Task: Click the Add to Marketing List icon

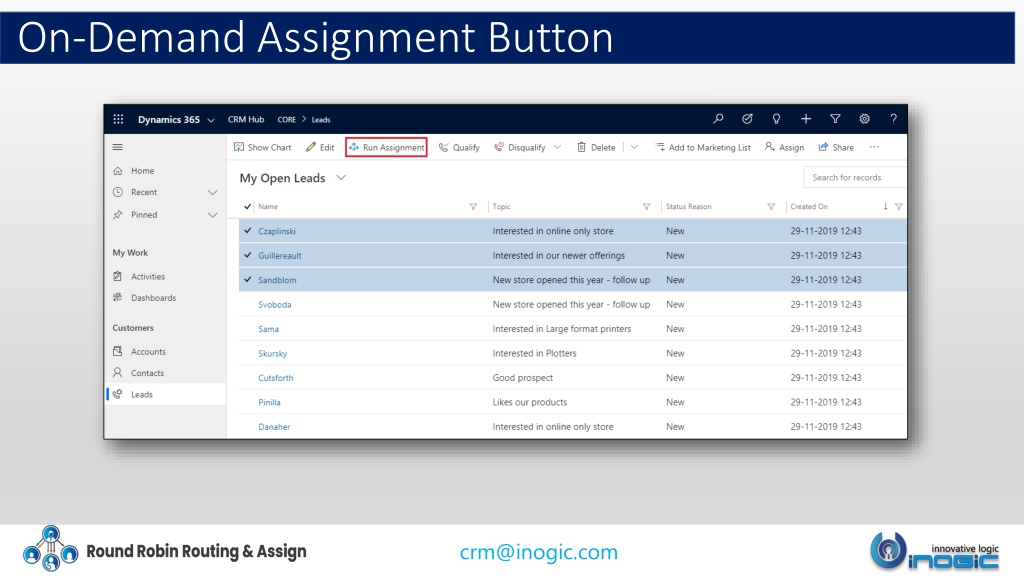Action: (660, 147)
